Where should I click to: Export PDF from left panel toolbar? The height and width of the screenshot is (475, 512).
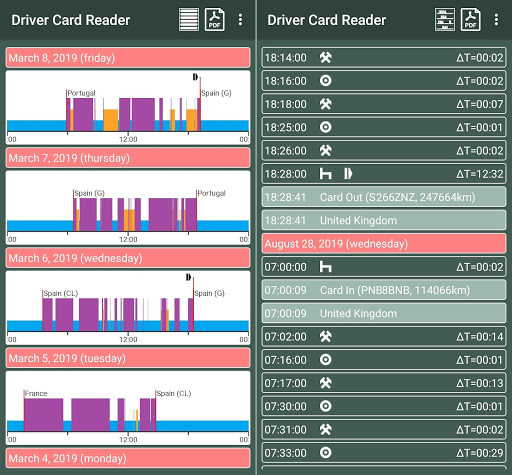pos(214,20)
